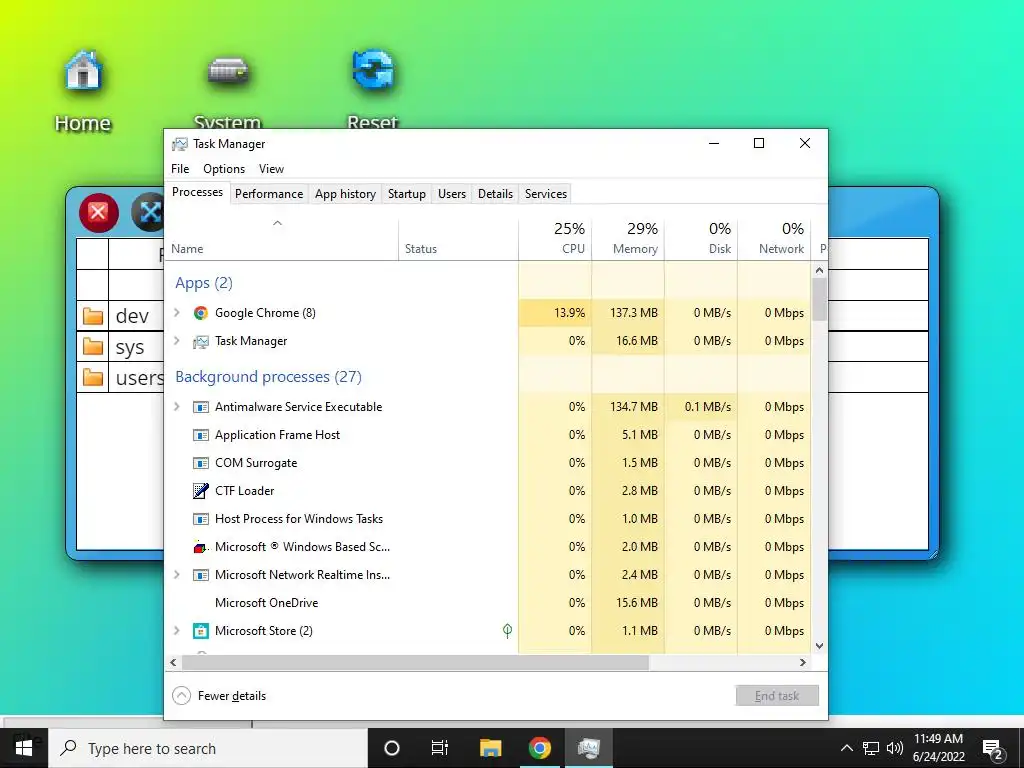Click the green leaf suspended status icon

click(507, 630)
